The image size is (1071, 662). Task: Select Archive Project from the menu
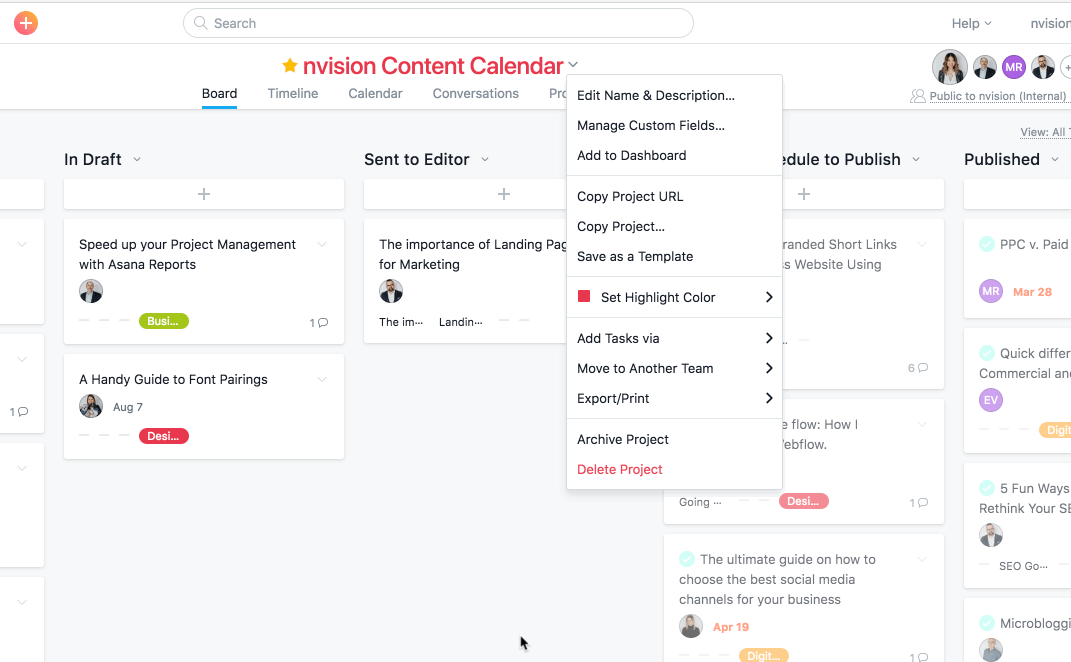623,439
